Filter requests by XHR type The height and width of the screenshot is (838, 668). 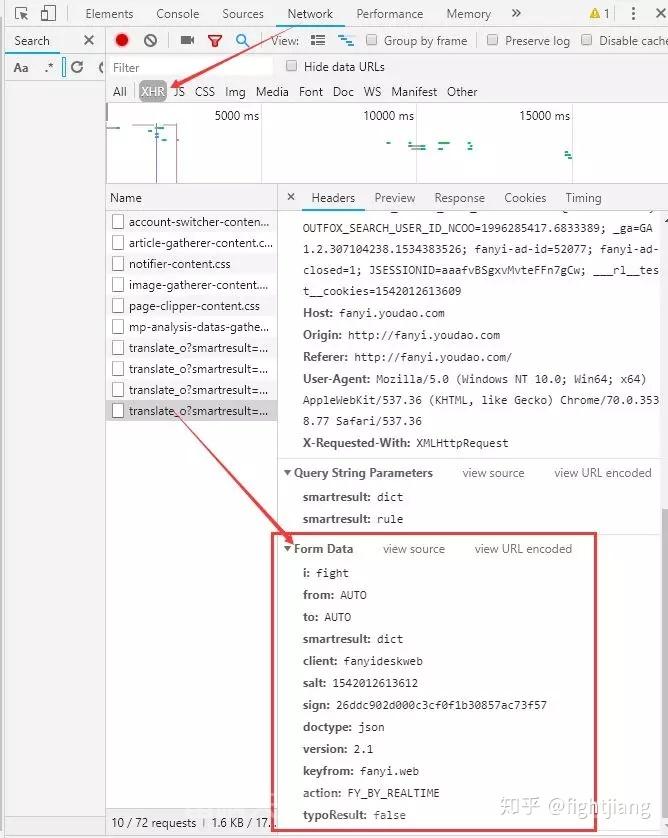tap(153, 91)
